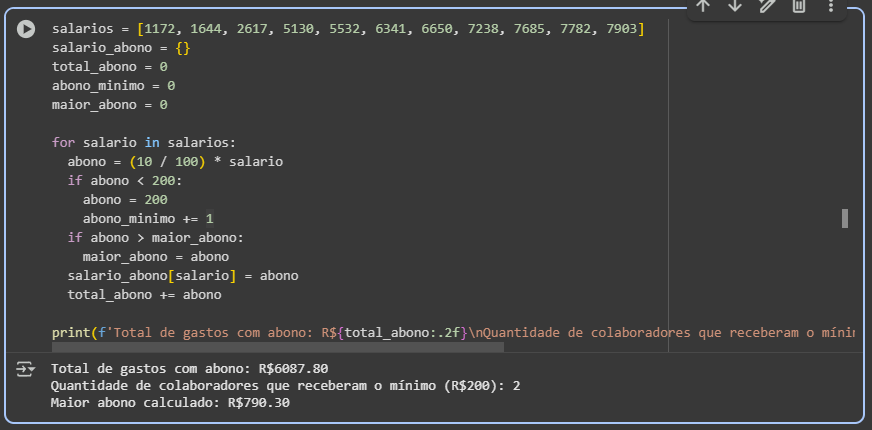Click output 'Total de gastos com abono: R$6087.80'
872x430 pixels.
(x=189, y=368)
